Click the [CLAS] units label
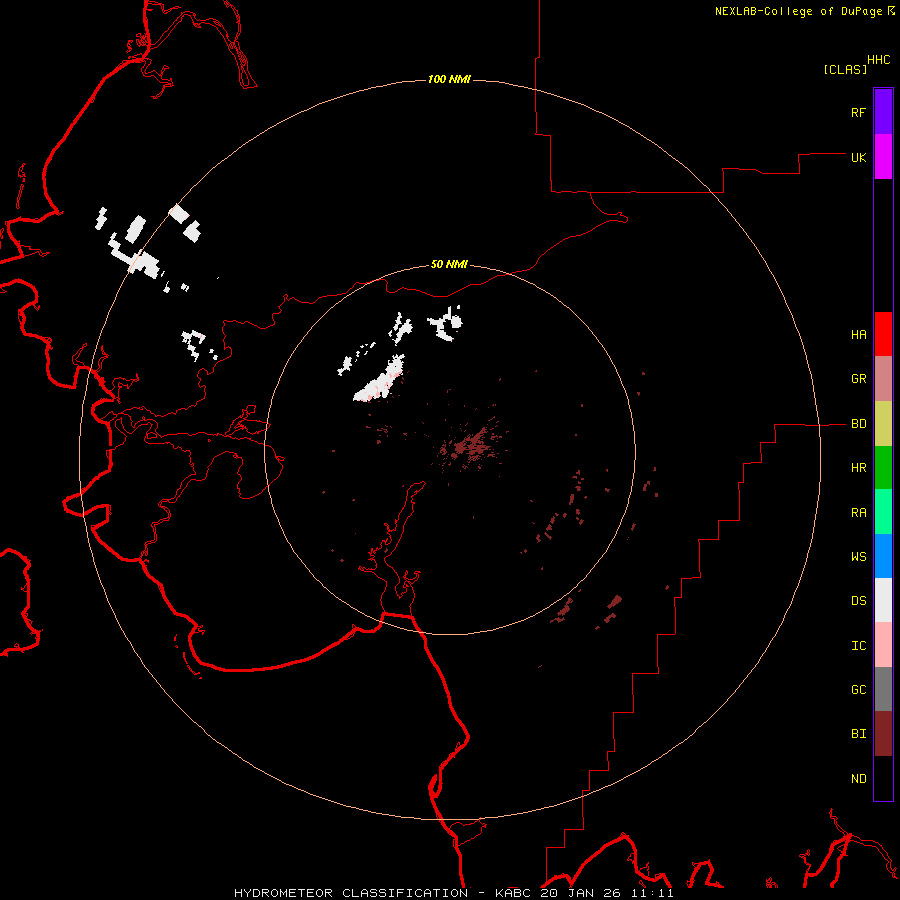The width and height of the screenshot is (900, 900). 844,69
